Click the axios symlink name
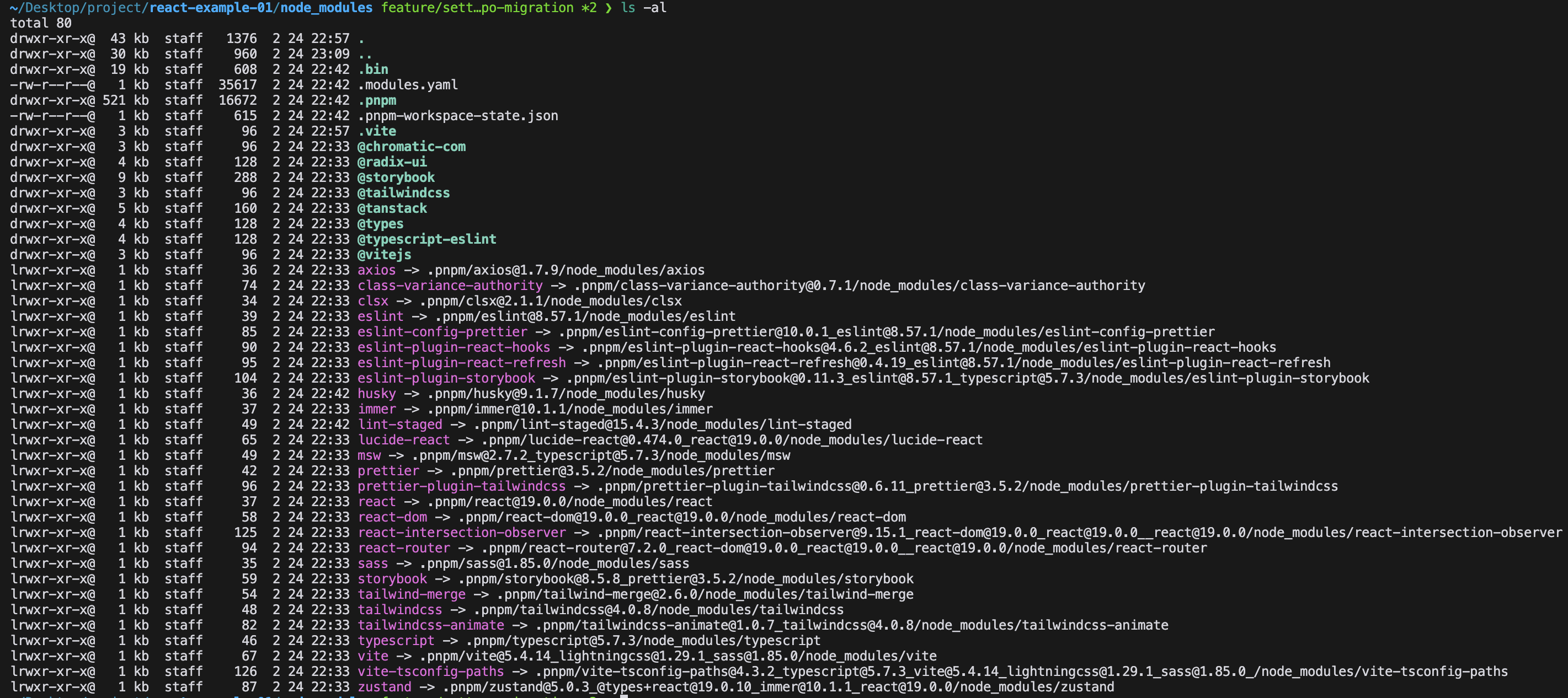 [377, 270]
